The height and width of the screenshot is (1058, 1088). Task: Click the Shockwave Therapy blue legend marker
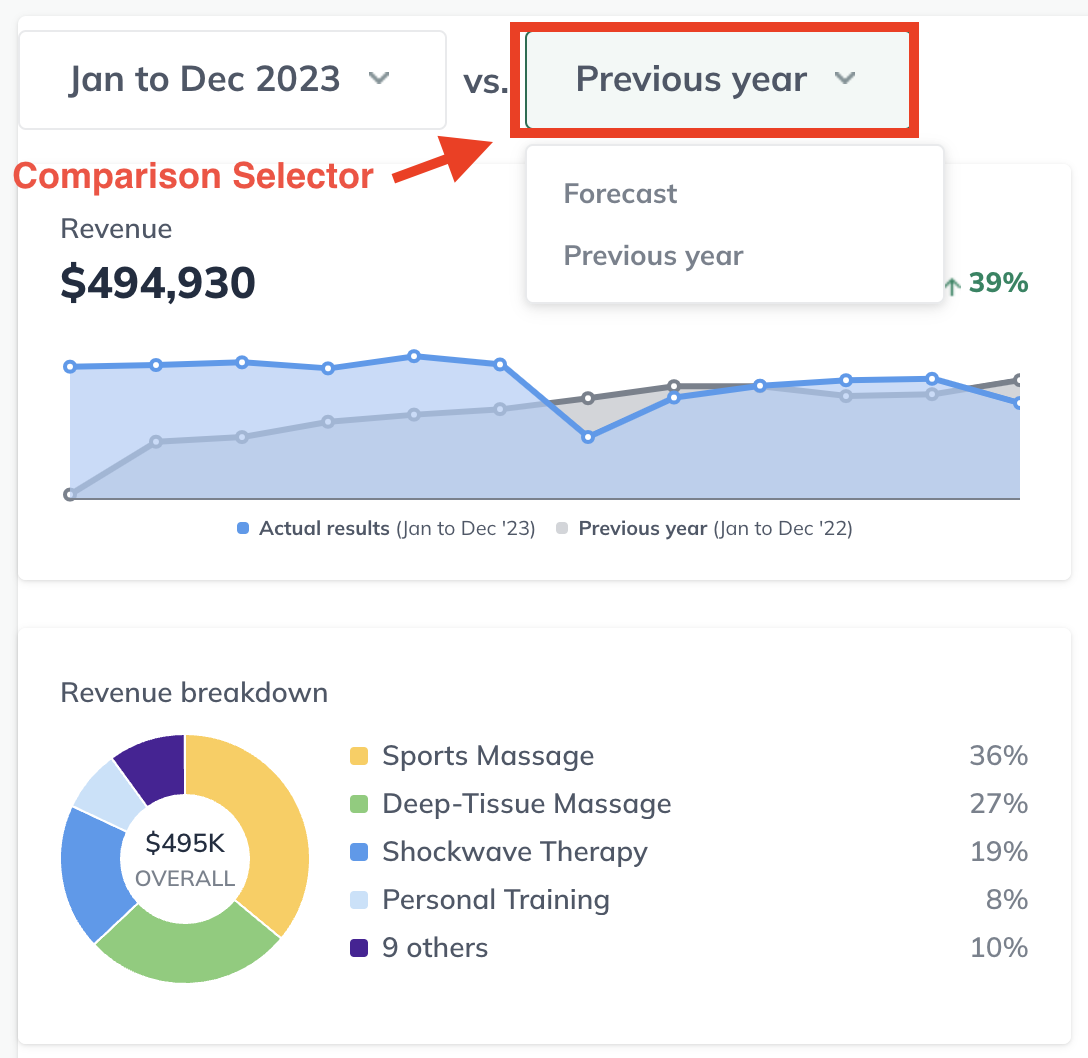tap(361, 852)
